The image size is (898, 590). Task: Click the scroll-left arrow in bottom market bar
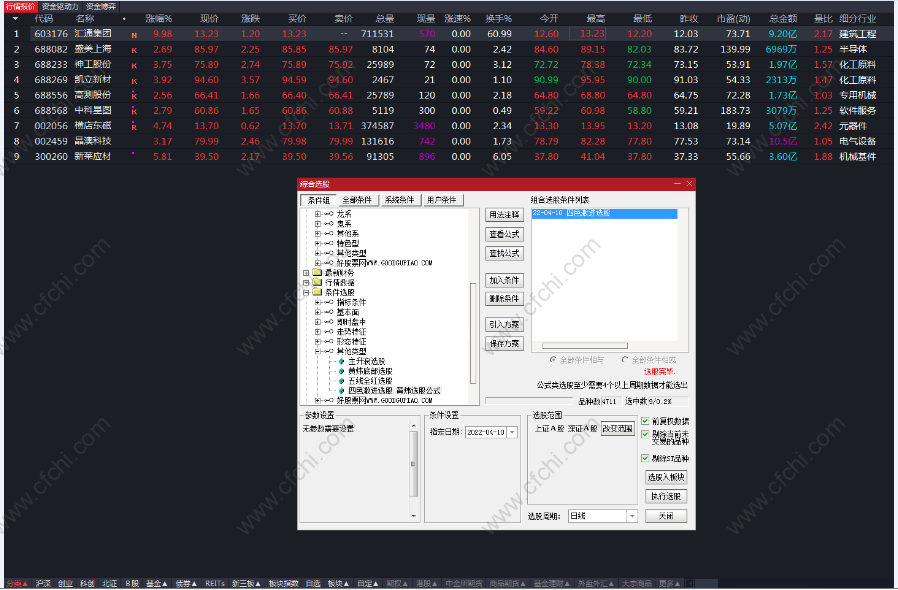click(x=690, y=584)
